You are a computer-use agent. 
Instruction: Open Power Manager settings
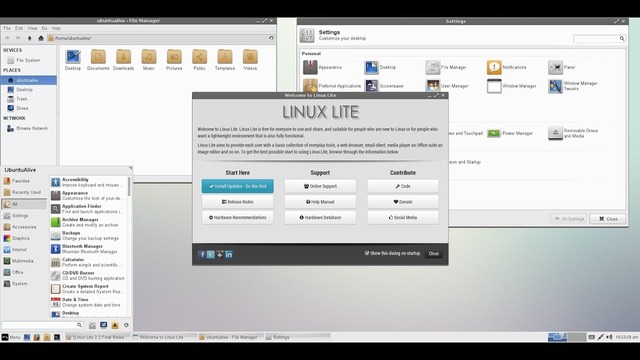pos(510,133)
